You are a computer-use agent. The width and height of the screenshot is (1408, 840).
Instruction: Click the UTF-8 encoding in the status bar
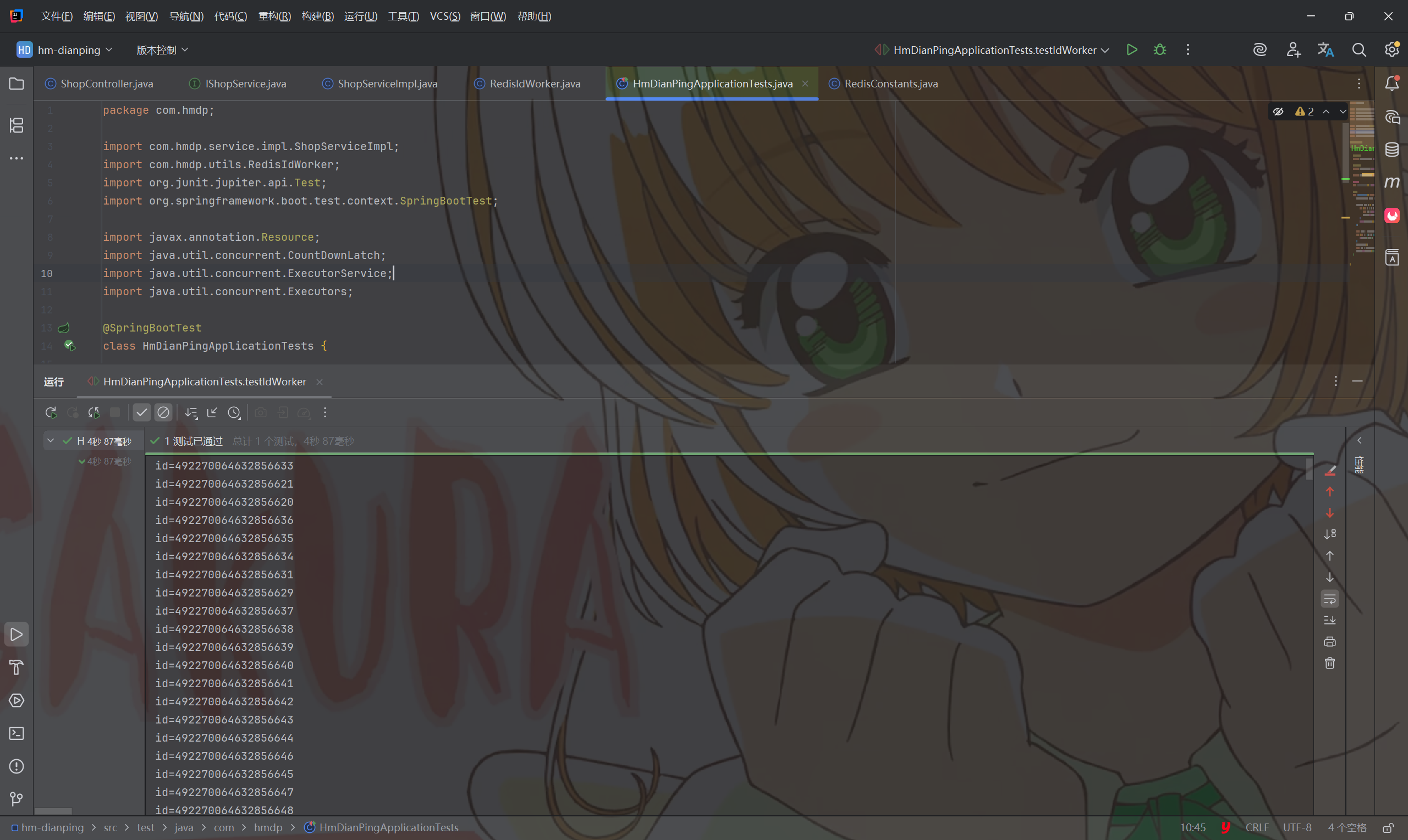pos(1296,827)
